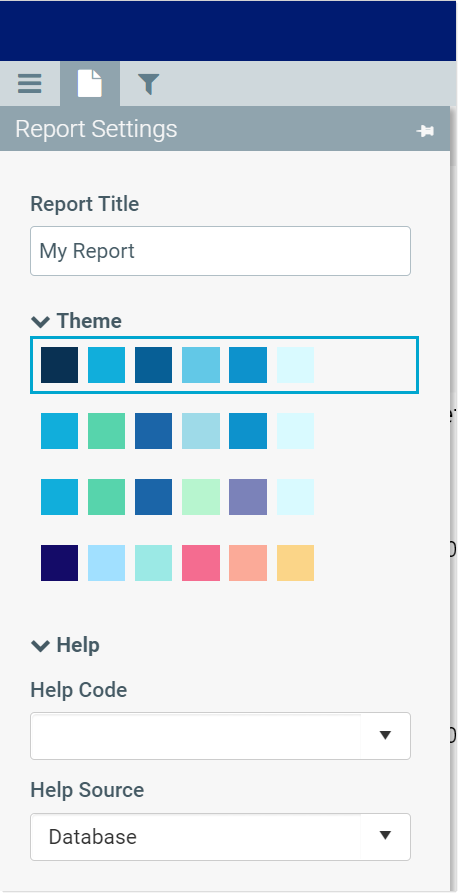
Task: Choose the dark navy swatch in first theme
Action: pos(59,365)
